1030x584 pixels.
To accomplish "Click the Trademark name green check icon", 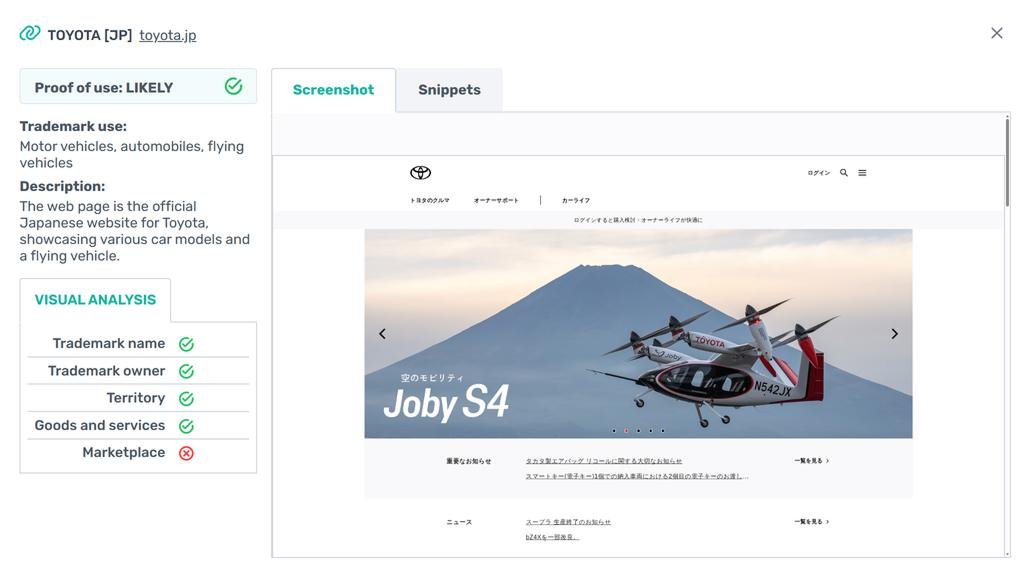I will click(187, 344).
